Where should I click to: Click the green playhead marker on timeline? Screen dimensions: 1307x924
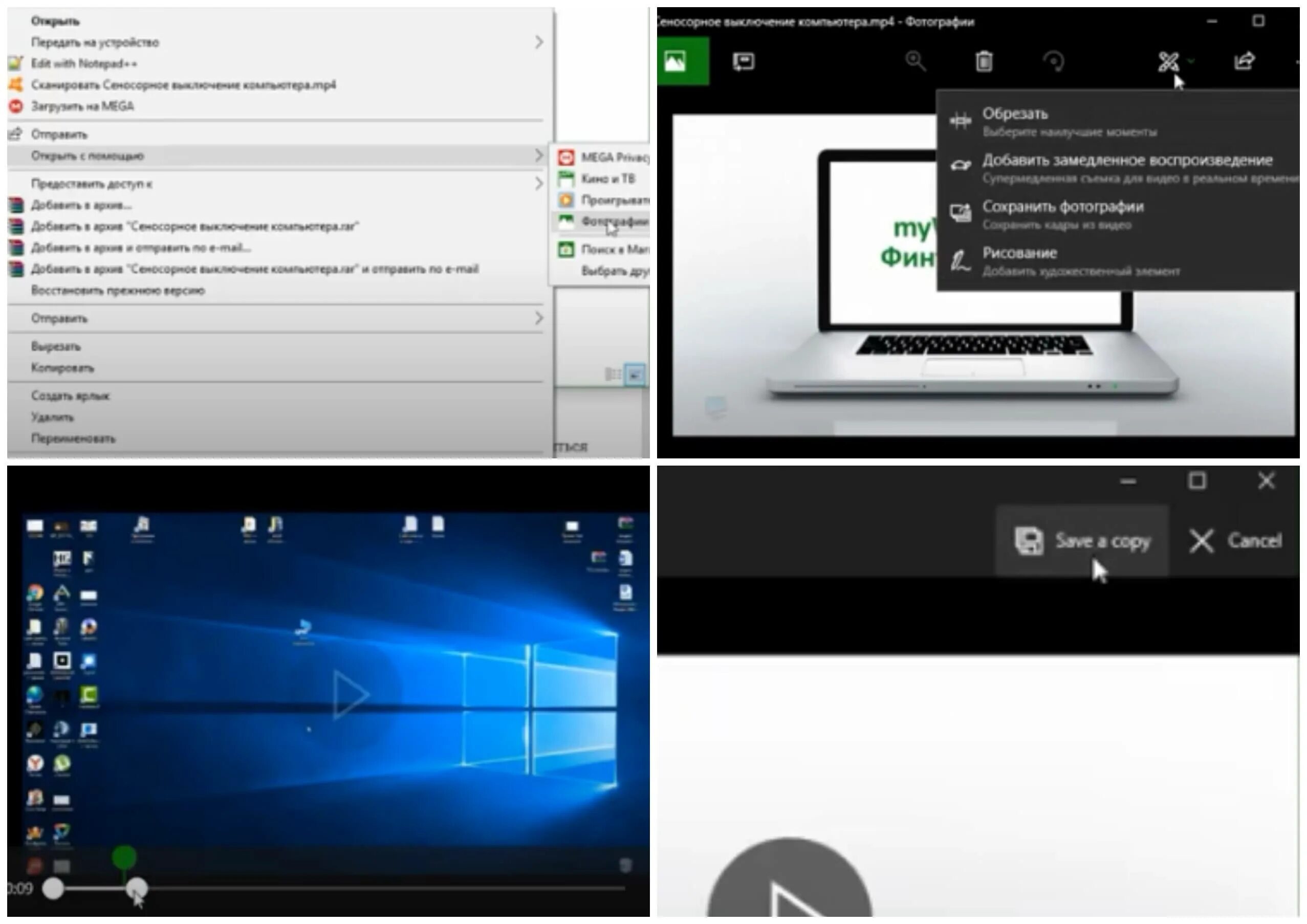click(124, 857)
